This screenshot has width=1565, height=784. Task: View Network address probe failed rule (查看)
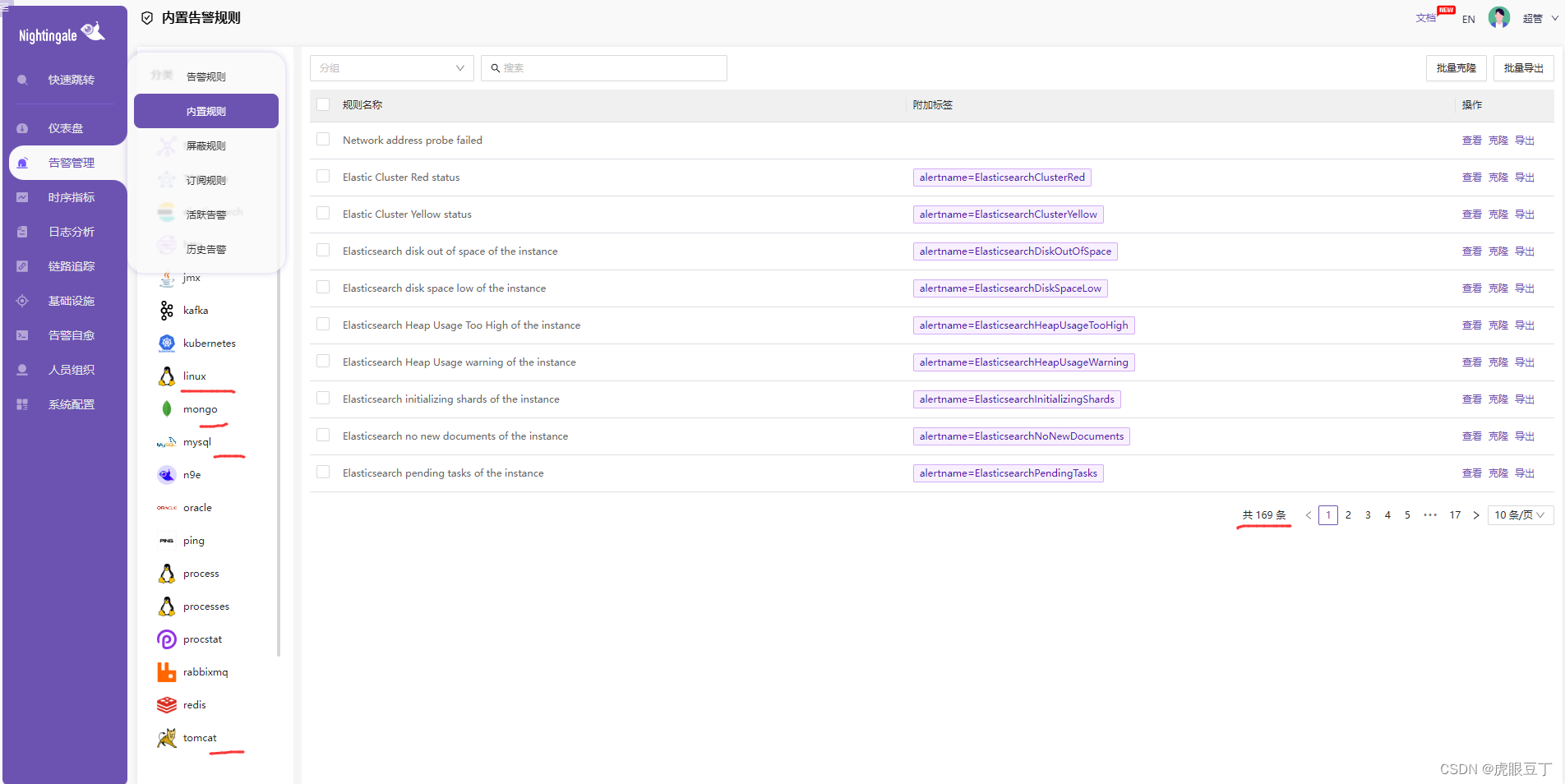[1471, 141]
